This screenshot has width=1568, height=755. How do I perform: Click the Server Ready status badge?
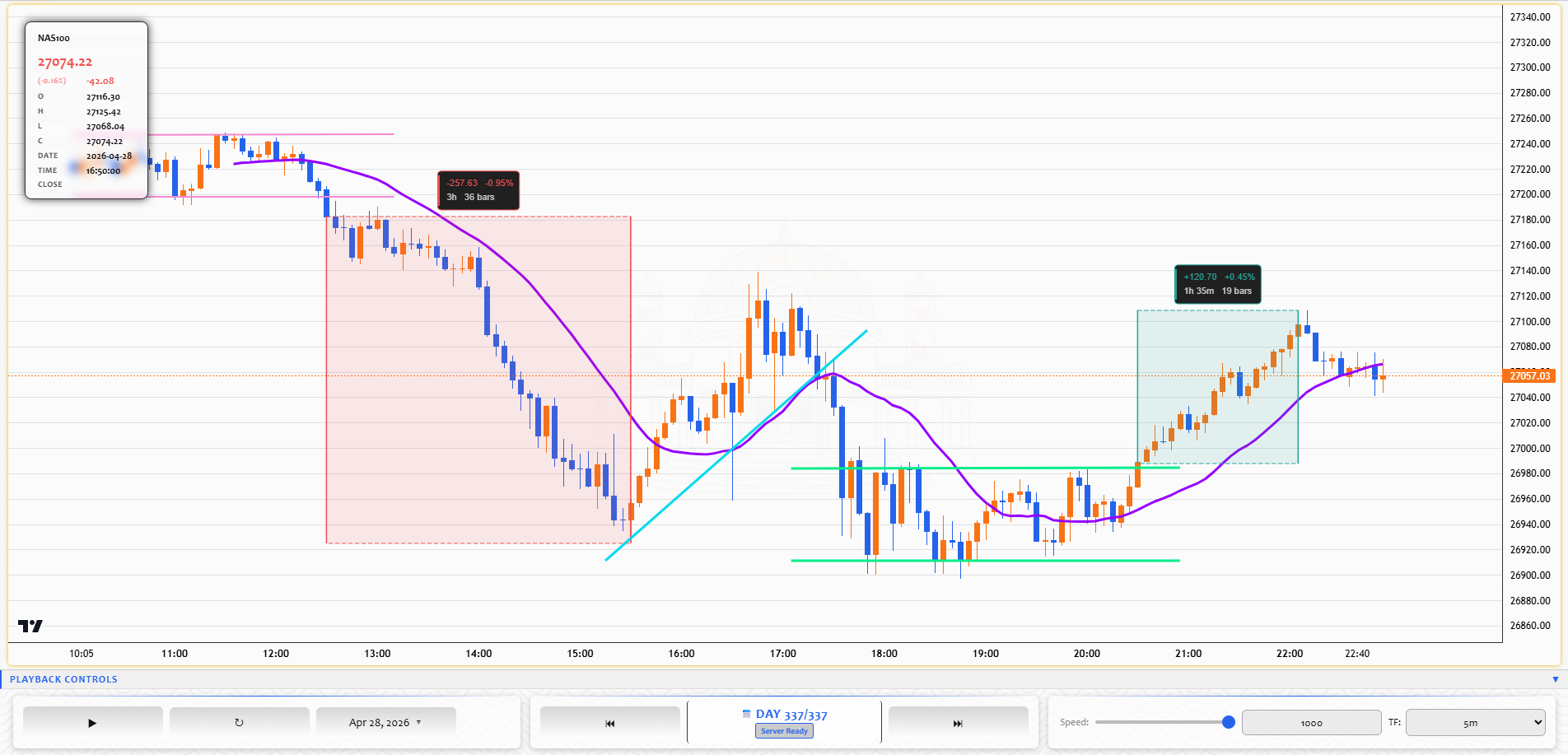point(784,731)
